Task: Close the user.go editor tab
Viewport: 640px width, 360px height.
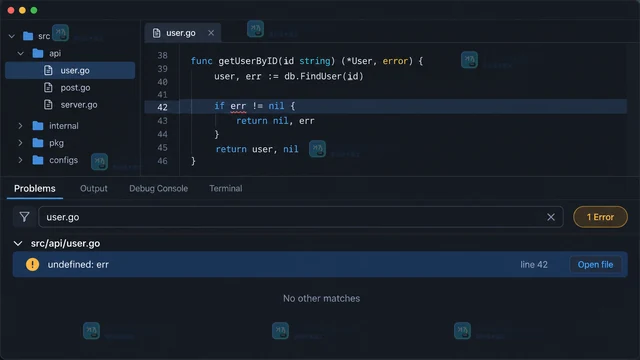Action: [x=211, y=33]
